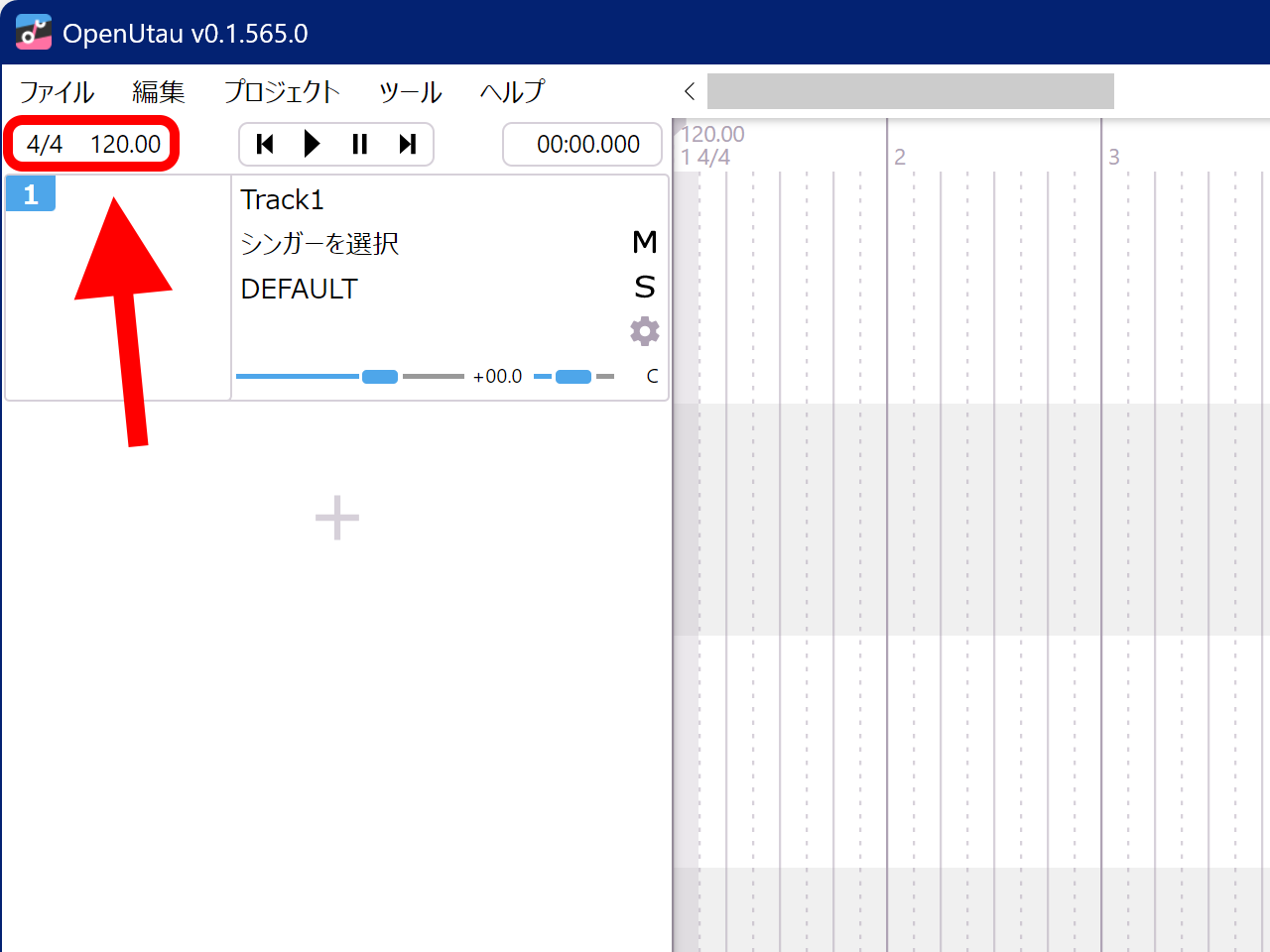Click the +00.0 volume value
This screenshot has width=1270, height=952.
tap(497, 377)
